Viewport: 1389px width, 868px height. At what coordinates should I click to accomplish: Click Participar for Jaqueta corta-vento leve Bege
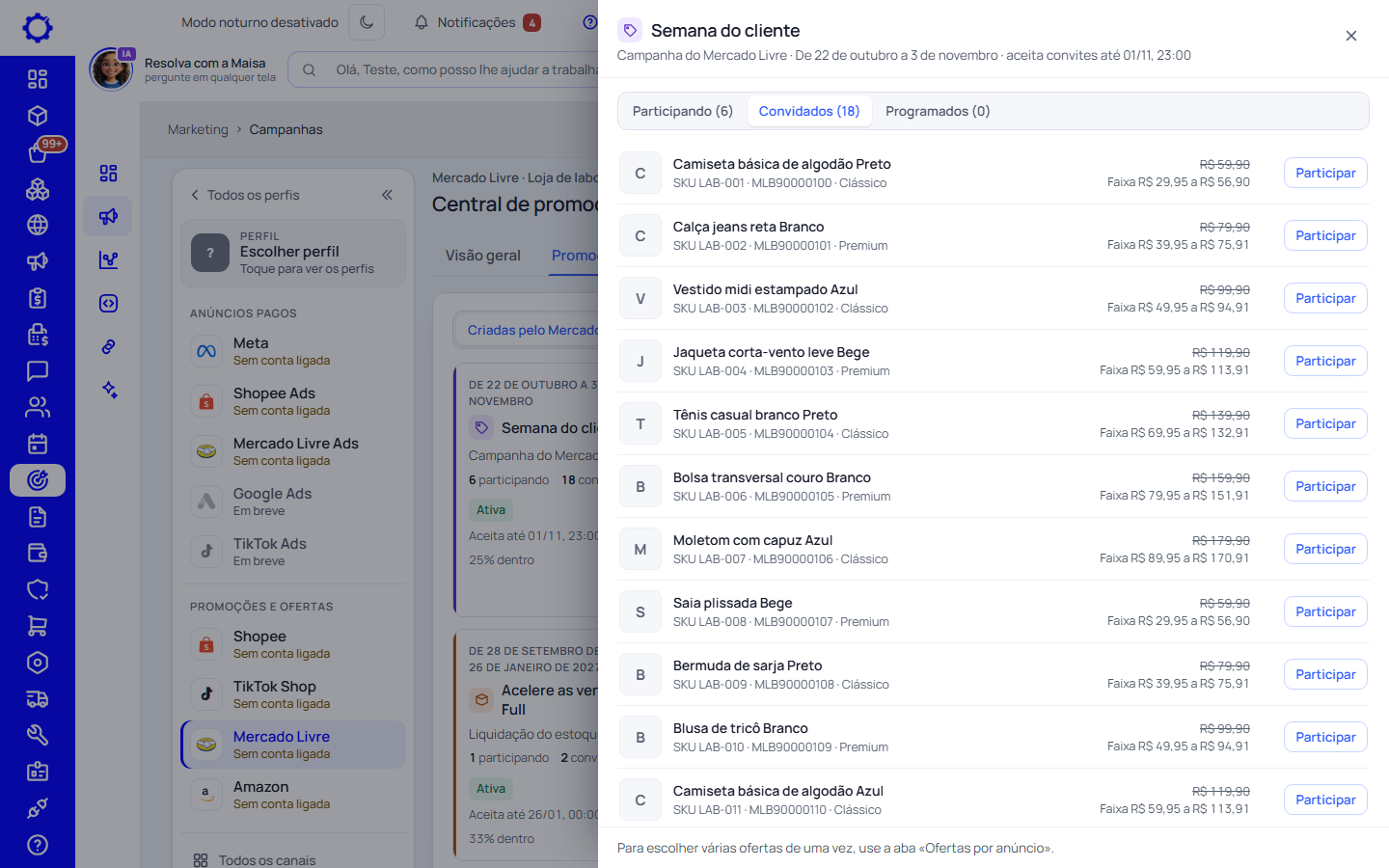(x=1325, y=361)
